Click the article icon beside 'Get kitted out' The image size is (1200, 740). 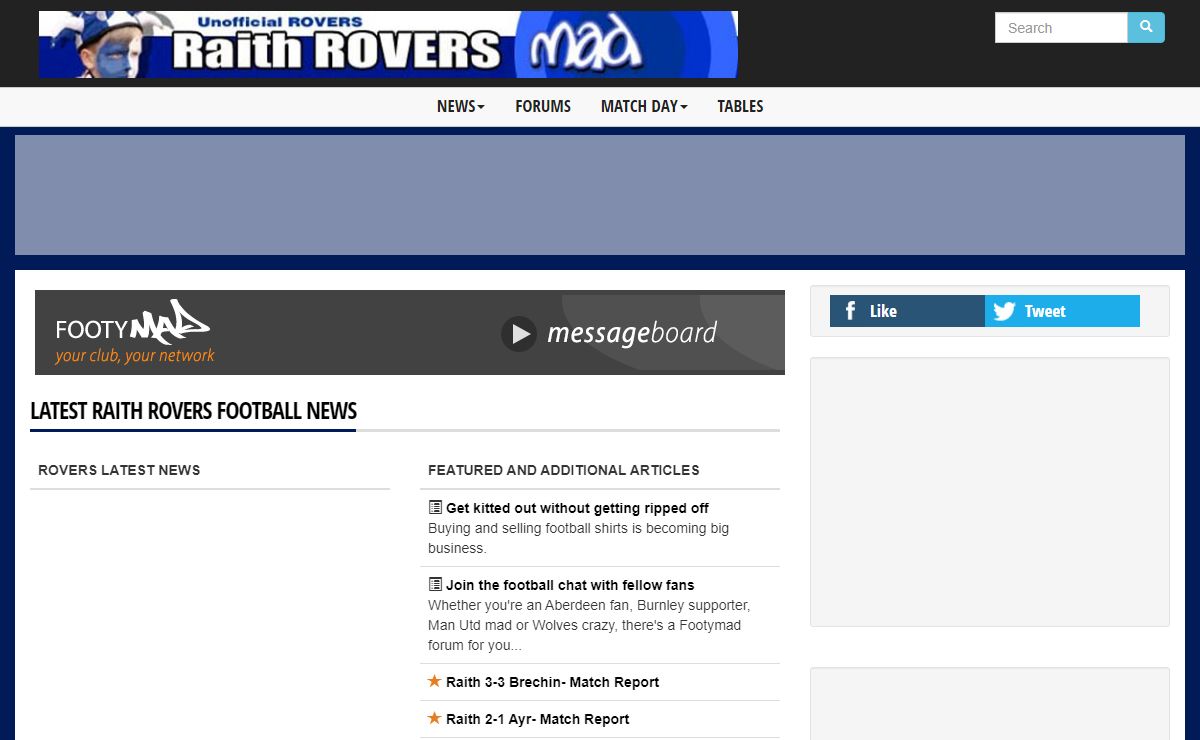click(435, 507)
